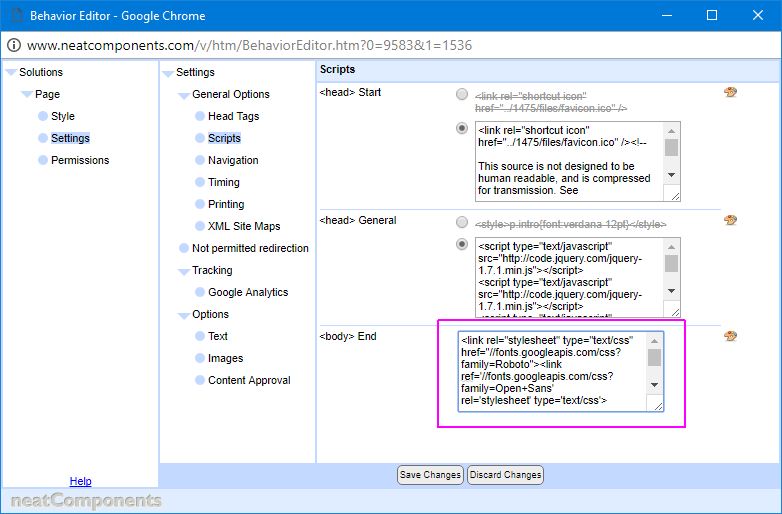
Task: Maximize the Behavior Editor window
Action: point(712,15)
